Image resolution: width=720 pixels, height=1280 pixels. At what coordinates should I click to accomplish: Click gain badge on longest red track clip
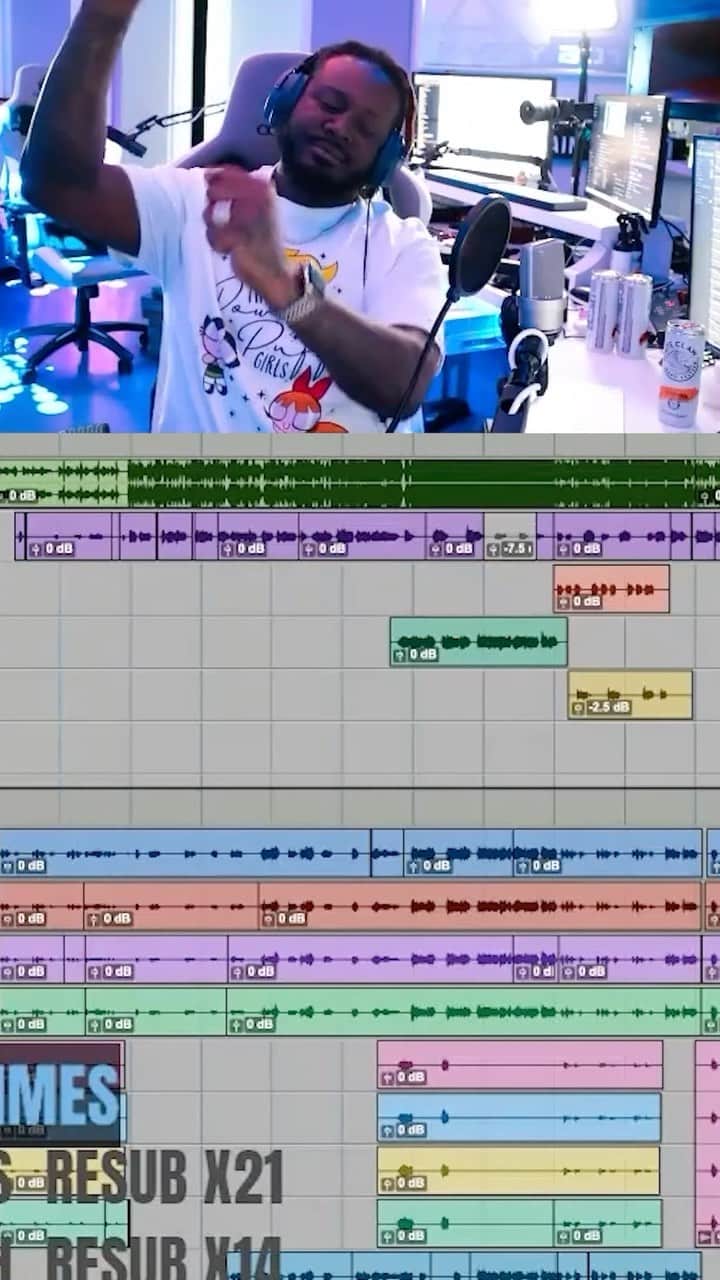pyautogui.click(x=284, y=918)
